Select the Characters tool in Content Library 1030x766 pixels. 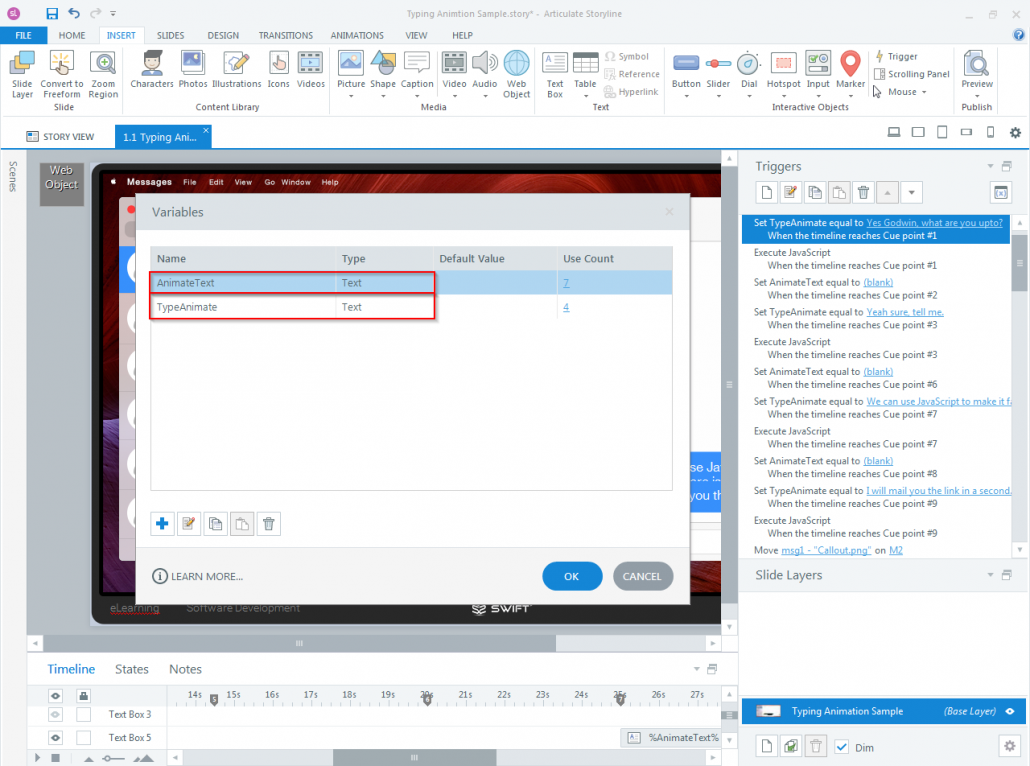(x=152, y=72)
